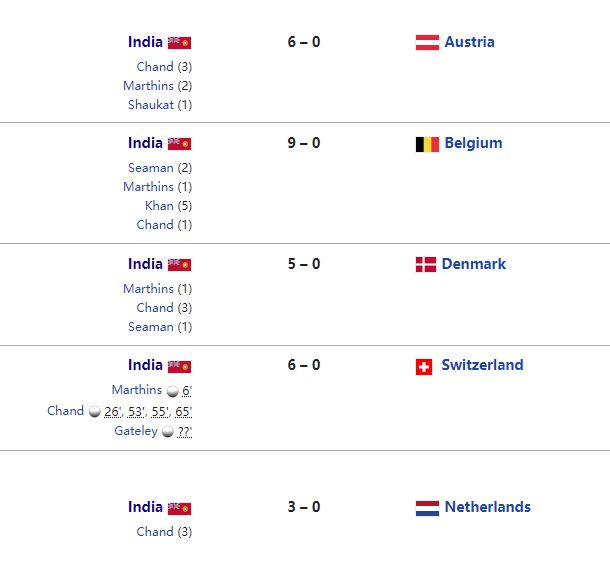The image size is (610, 561).
Task: Click the unknown ??' goal minute
Action: point(184,432)
